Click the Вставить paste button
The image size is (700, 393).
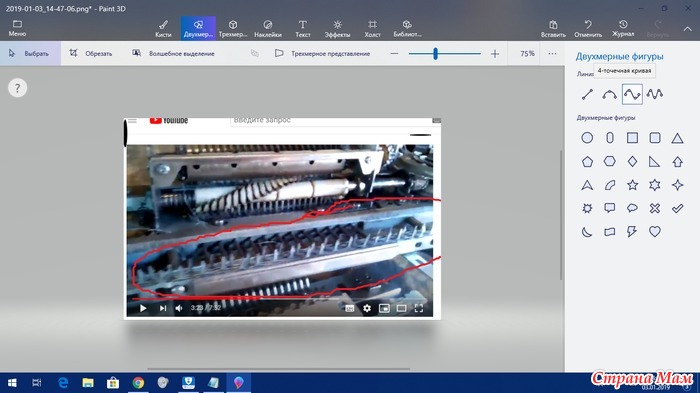tap(553, 28)
